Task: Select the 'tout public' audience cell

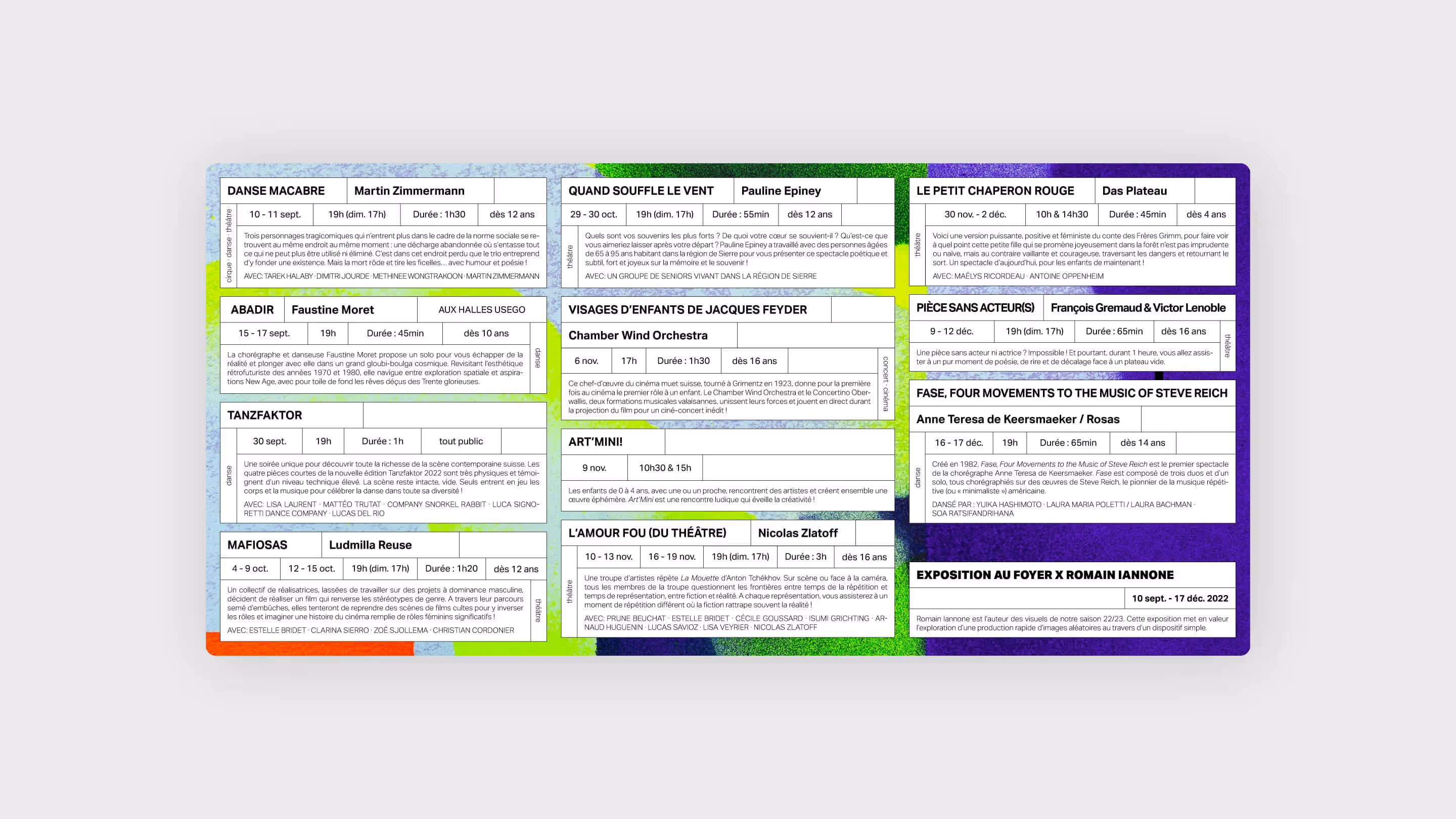Action: (461, 441)
